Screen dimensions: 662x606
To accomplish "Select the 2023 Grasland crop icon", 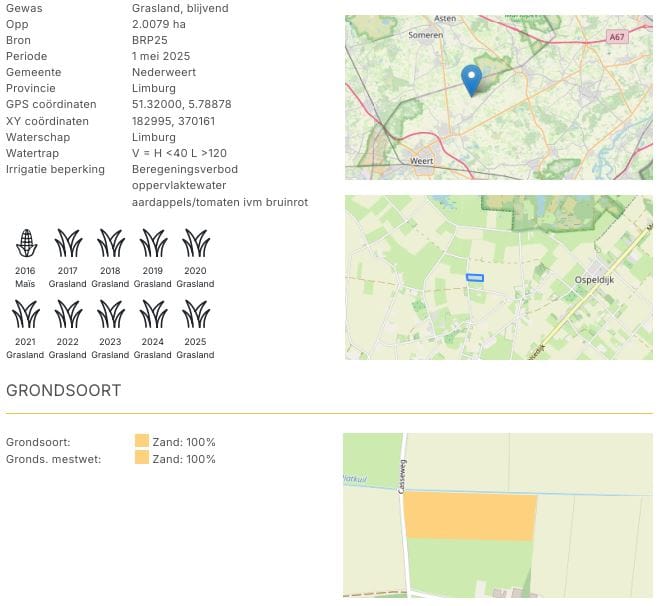I will (110, 314).
